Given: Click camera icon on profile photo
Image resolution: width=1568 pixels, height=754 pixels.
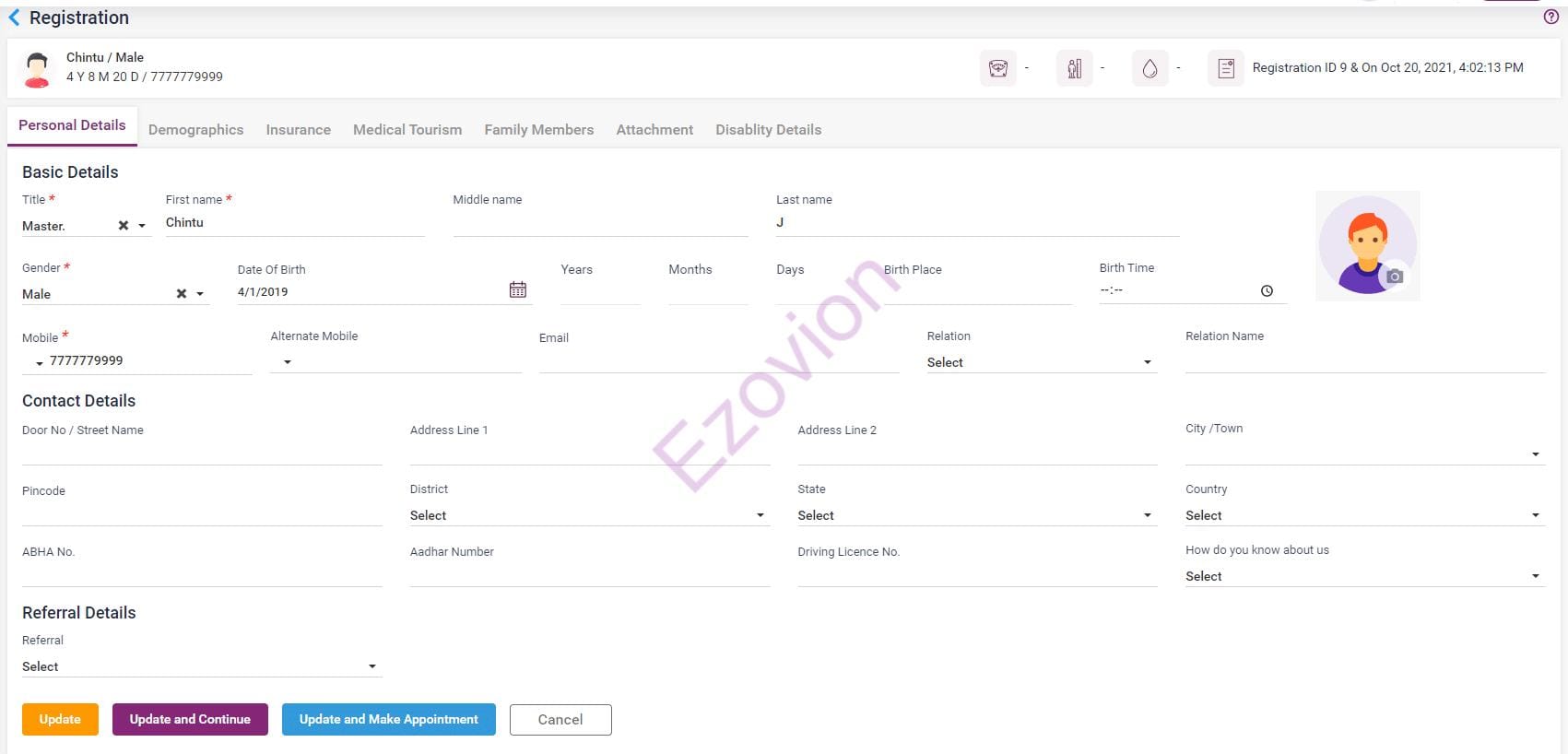Looking at the screenshot, I should [1394, 277].
